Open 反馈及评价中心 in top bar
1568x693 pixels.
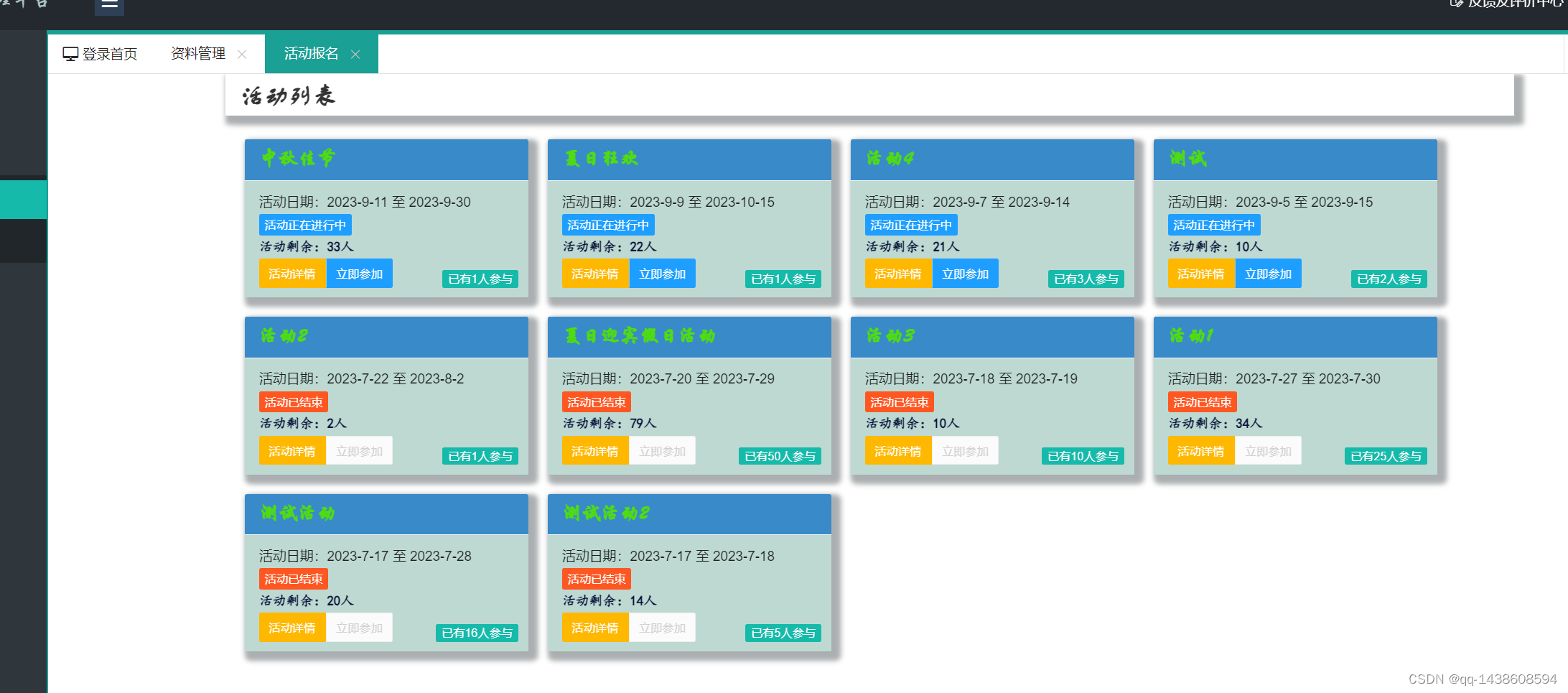pyautogui.click(x=1508, y=4)
